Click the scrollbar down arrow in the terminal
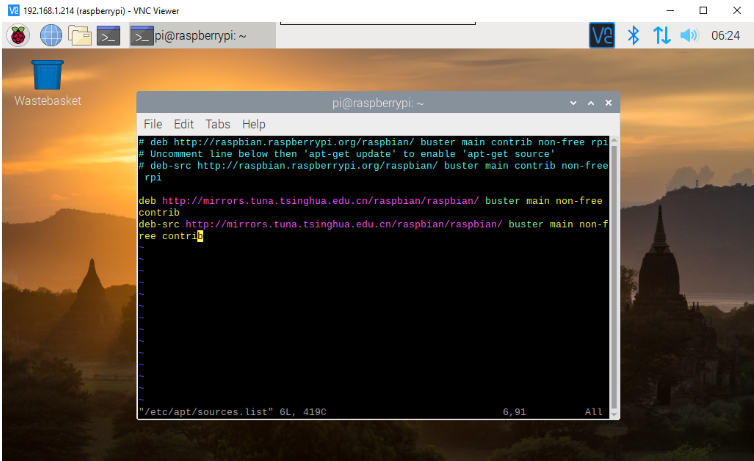Viewport: 754px width, 461px height. (x=614, y=414)
